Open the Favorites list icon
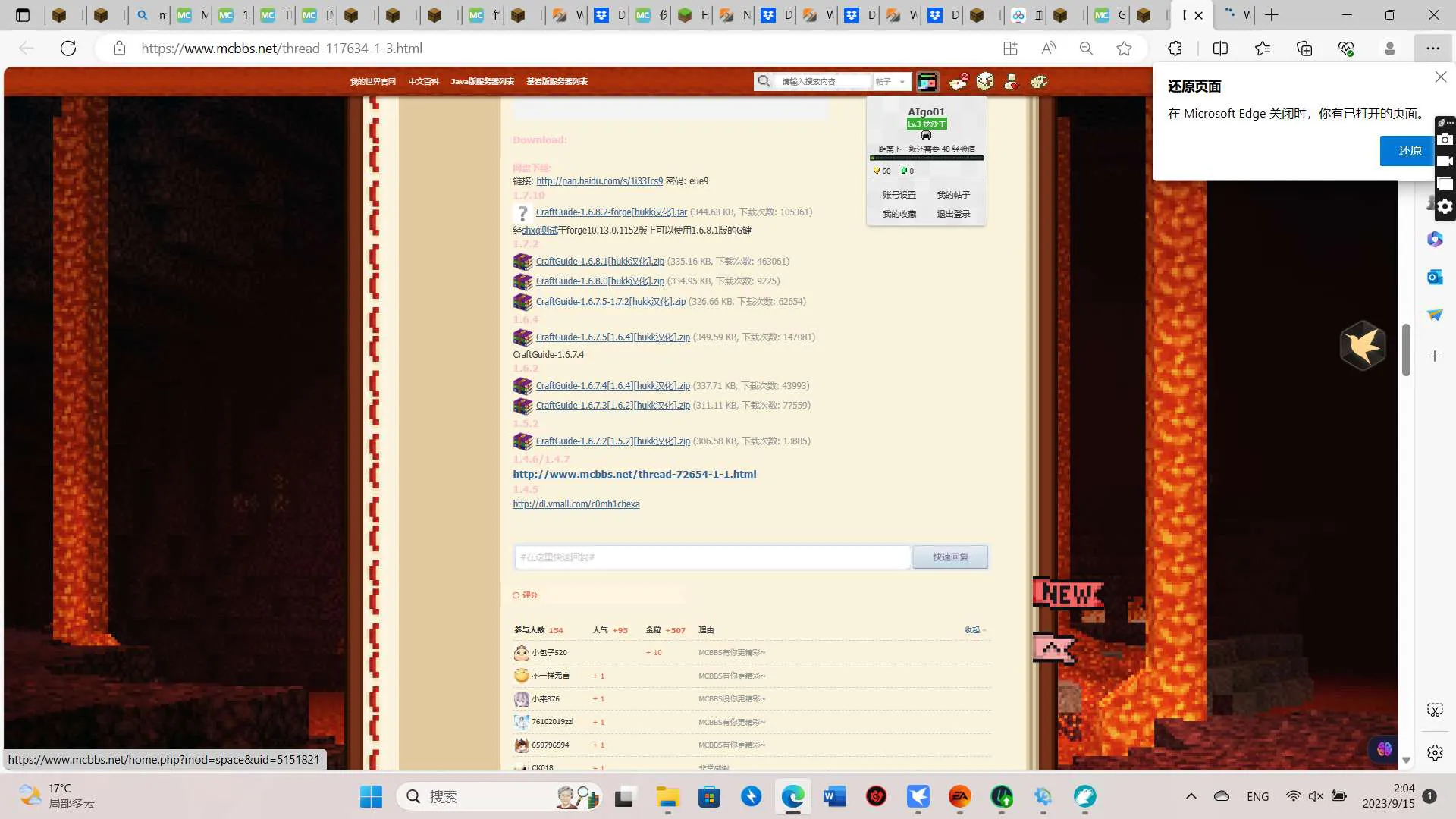1456x819 pixels. [1263, 49]
